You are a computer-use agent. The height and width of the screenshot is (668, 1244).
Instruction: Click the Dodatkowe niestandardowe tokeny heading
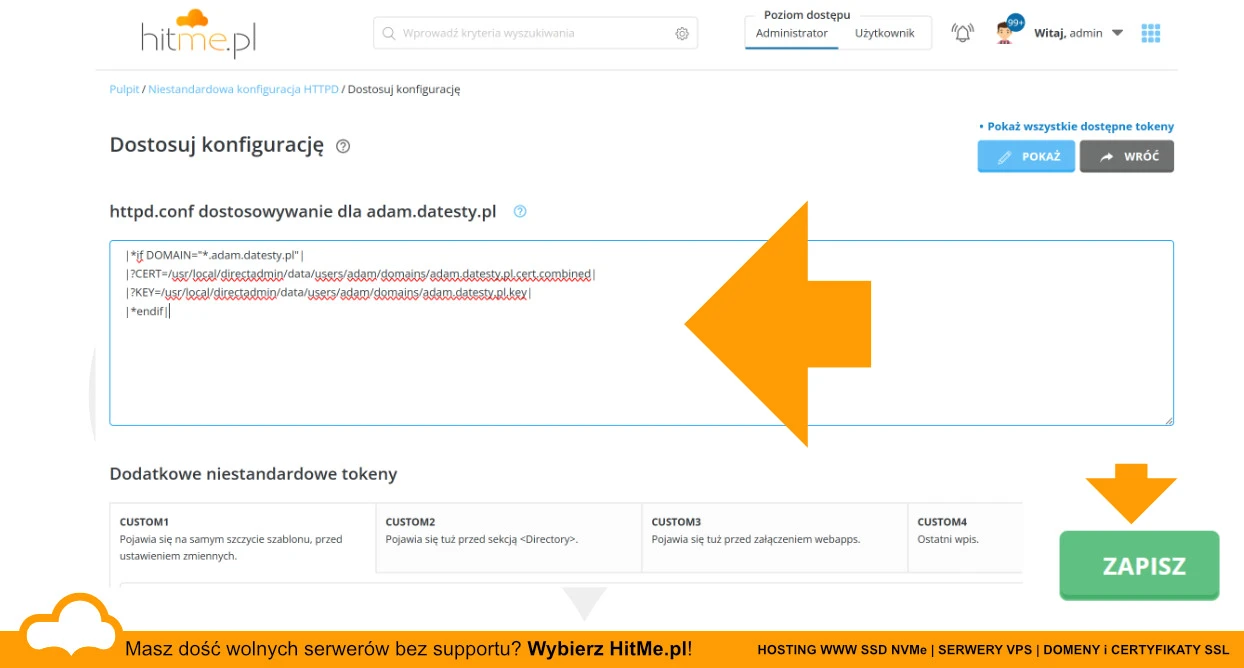point(253,474)
